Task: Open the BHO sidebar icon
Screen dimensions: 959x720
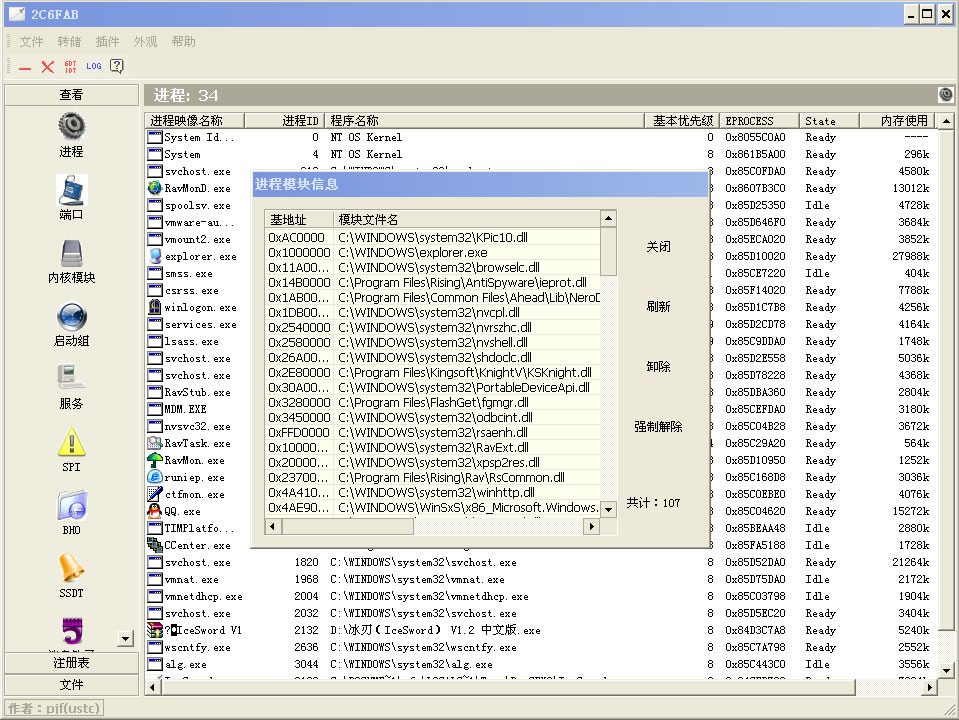Action: click(x=71, y=506)
